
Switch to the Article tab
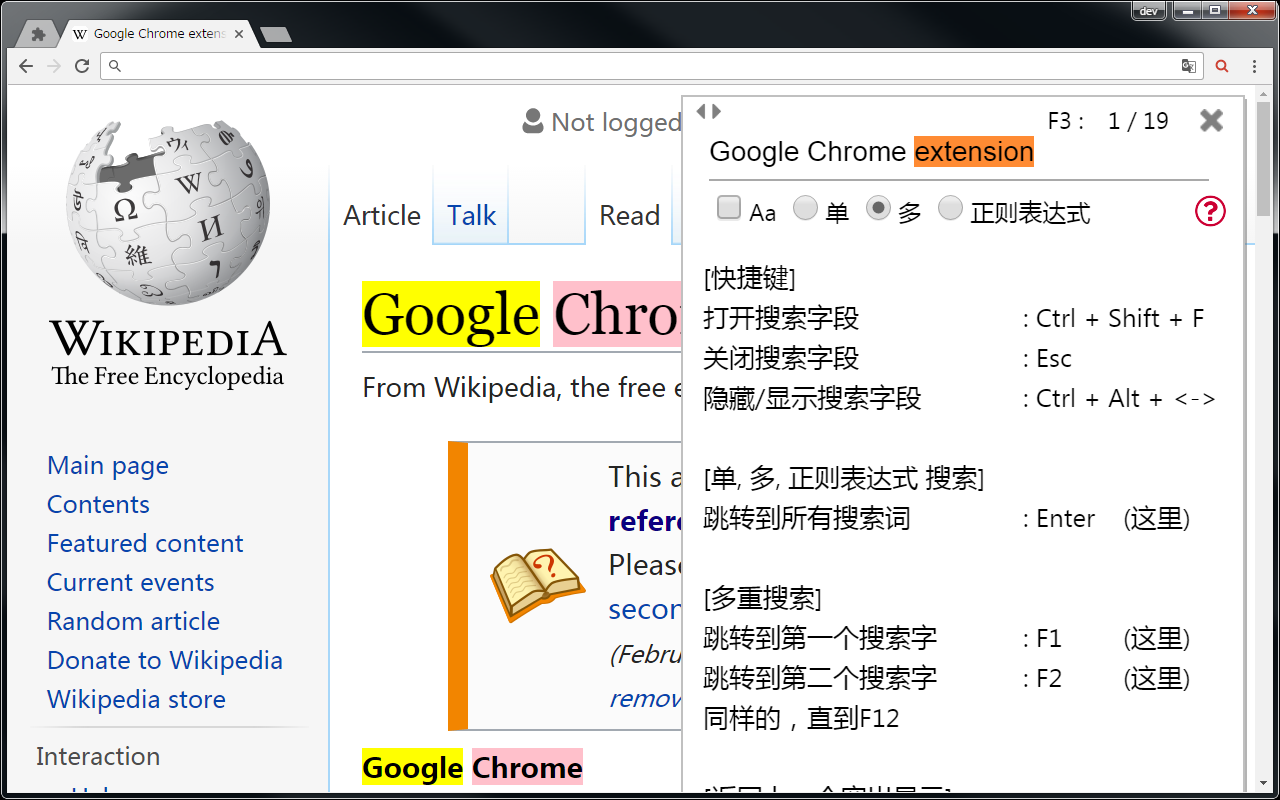coord(382,215)
